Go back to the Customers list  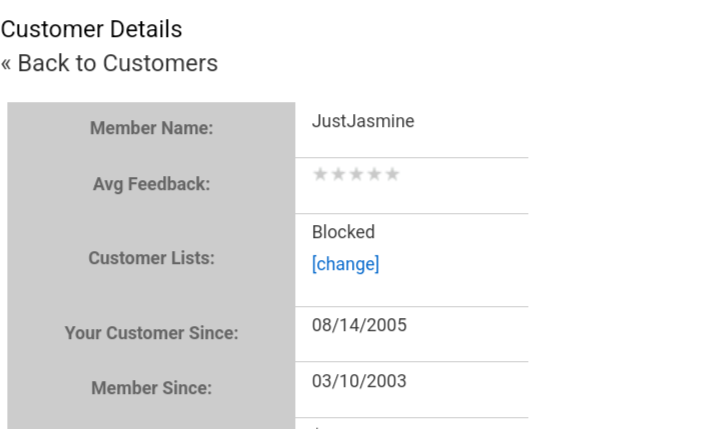(117, 64)
